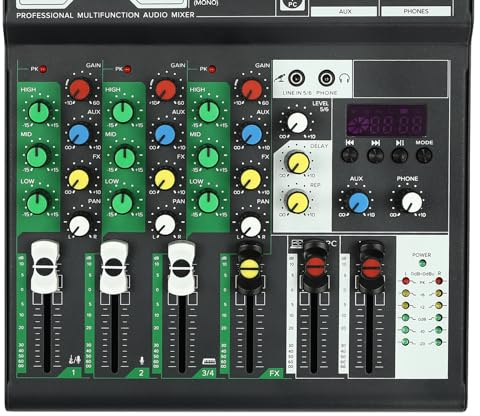Click the next track button under the display
The image size is (480, 416).
pyautogui.click(x=375, y=155)
